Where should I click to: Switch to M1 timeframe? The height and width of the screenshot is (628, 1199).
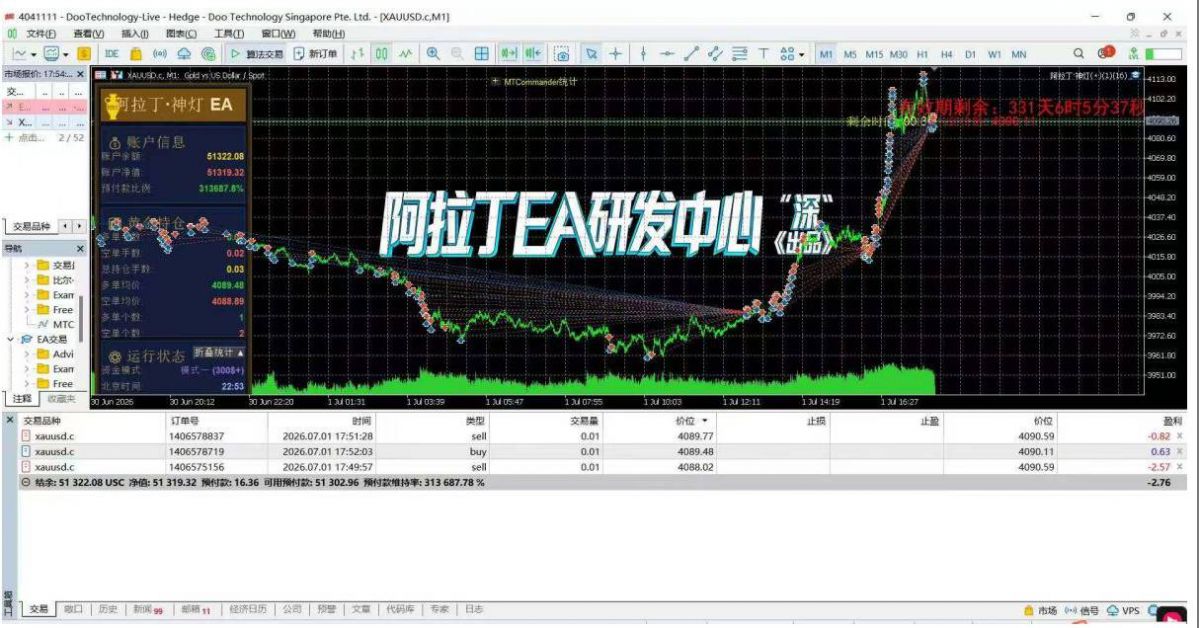point(826,54)
